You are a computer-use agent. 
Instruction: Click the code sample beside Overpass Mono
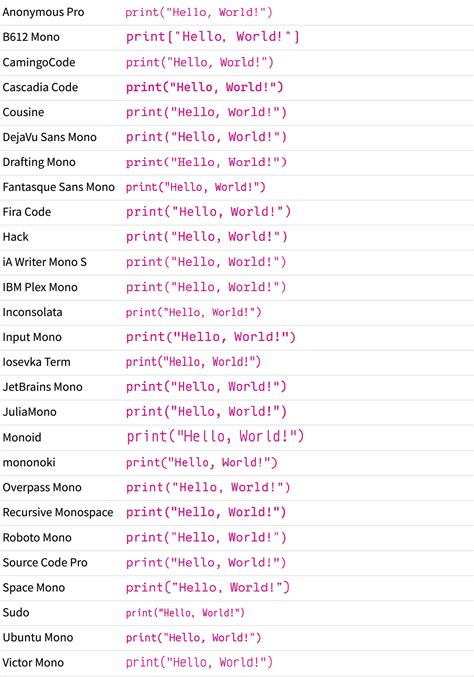208,487
